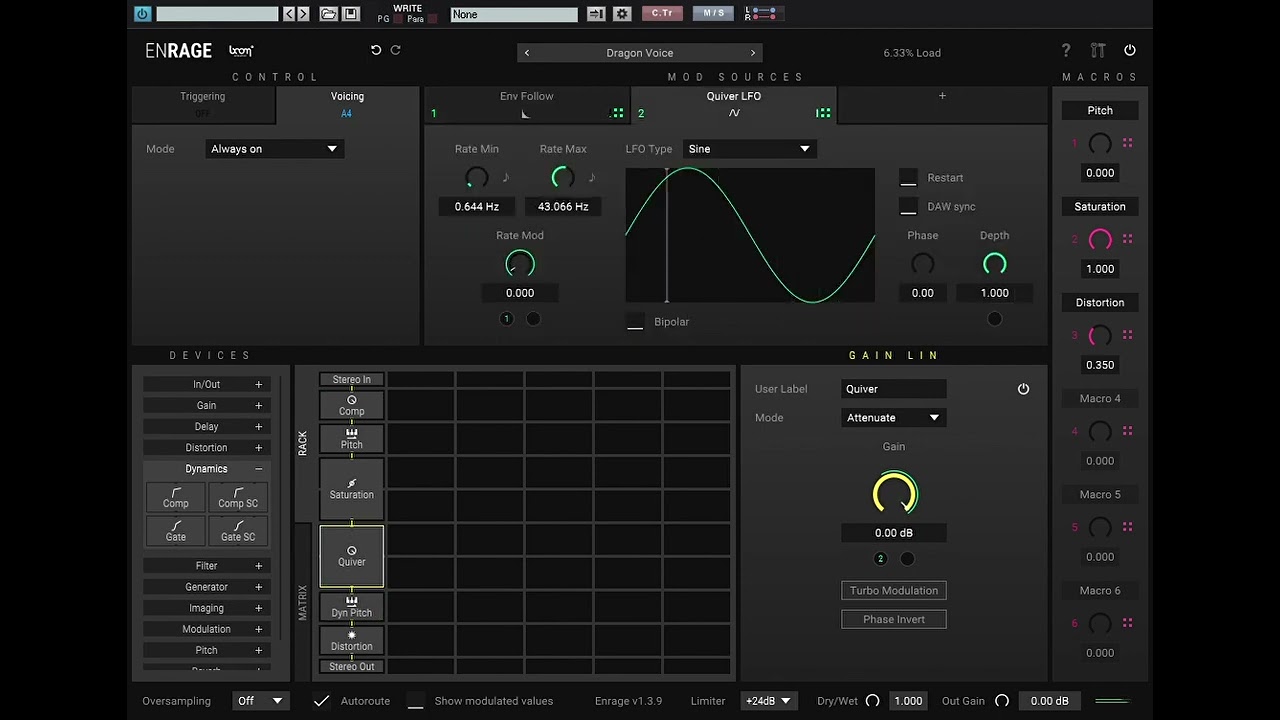Open the help question mark icon
Viewport: 1280px width, 720px height.
1066,50
